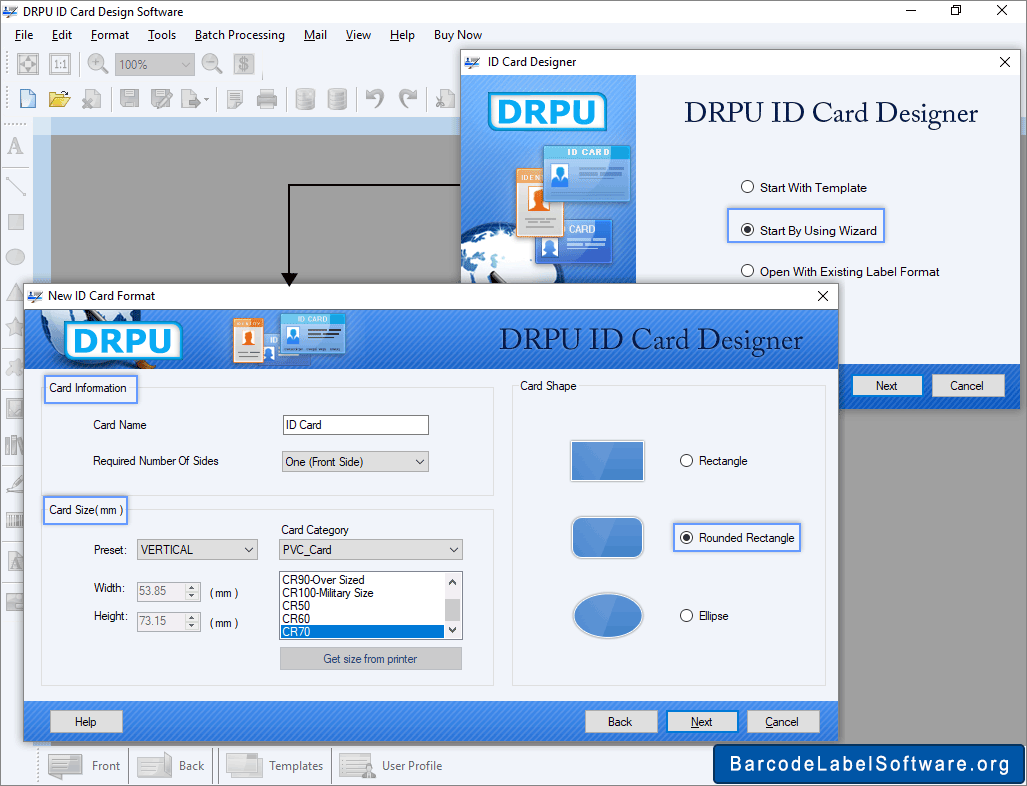Click the rounded rectangle shape preview thumbnail

click(607, 537)
